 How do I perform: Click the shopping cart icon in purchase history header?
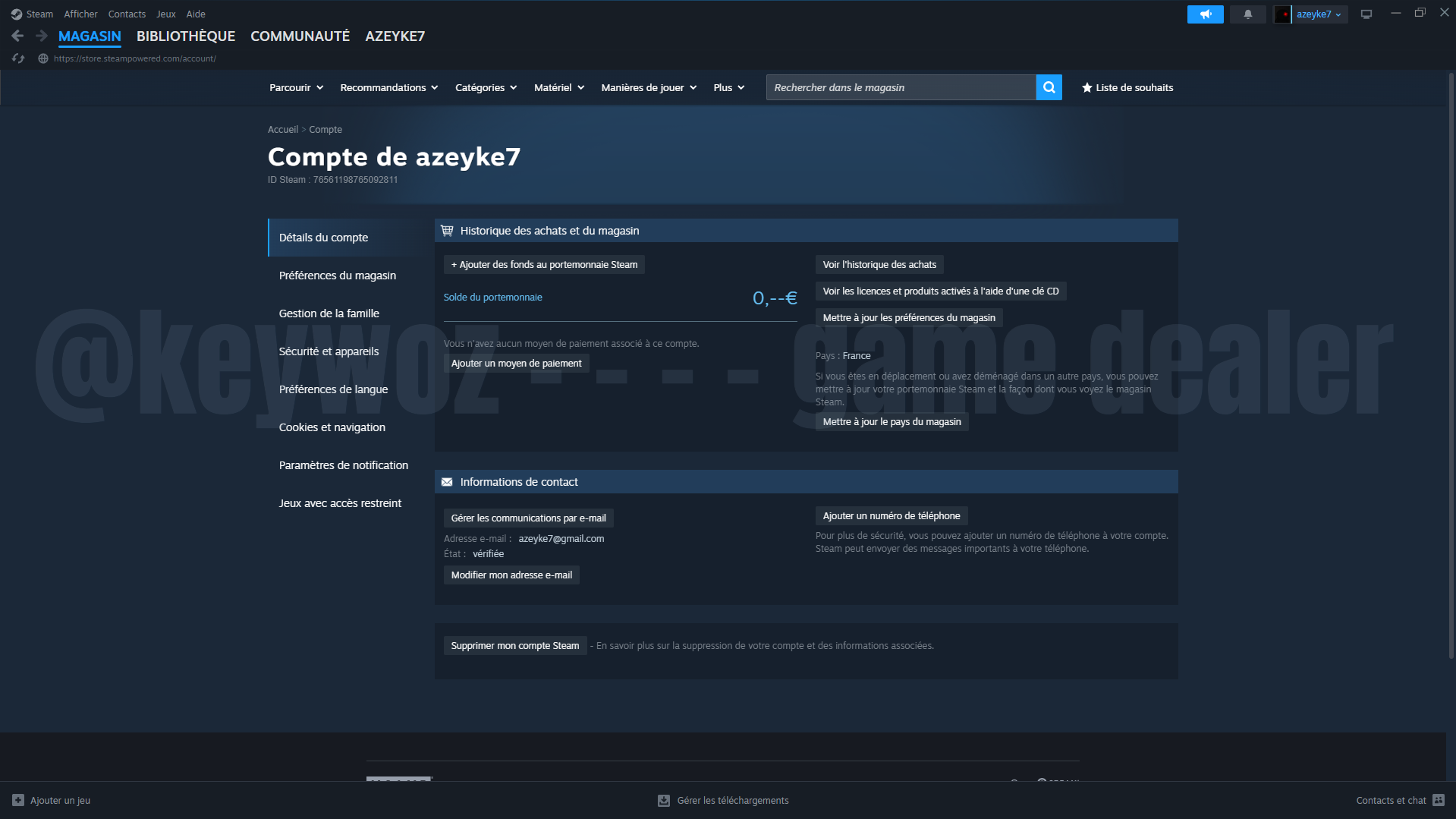click(447, 231)
